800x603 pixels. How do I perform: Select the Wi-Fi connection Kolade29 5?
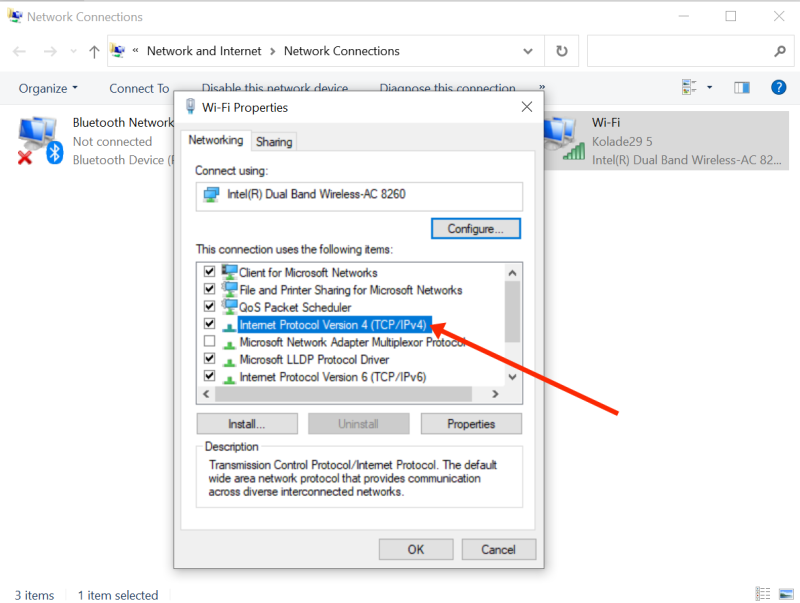pyautogui.click(x=667, y=141)
